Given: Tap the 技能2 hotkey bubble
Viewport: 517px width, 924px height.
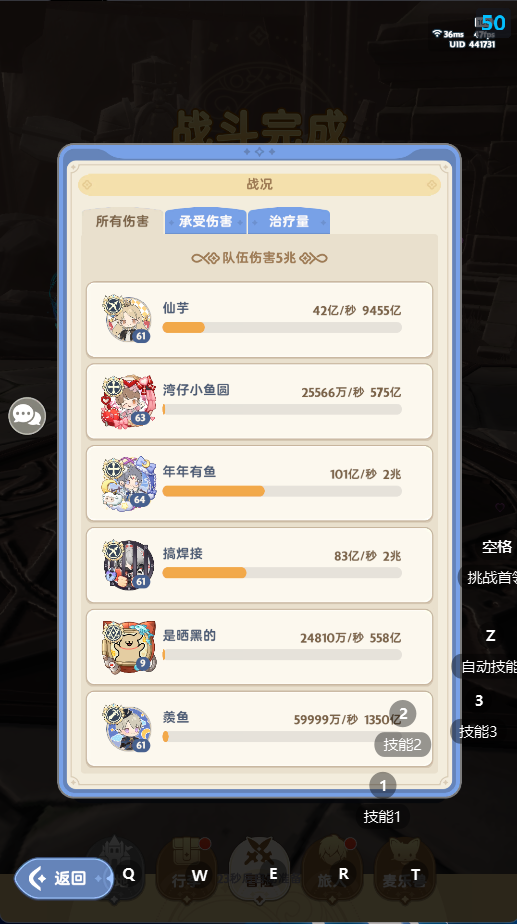Looking at the screenshot, I should pos(403,744).
